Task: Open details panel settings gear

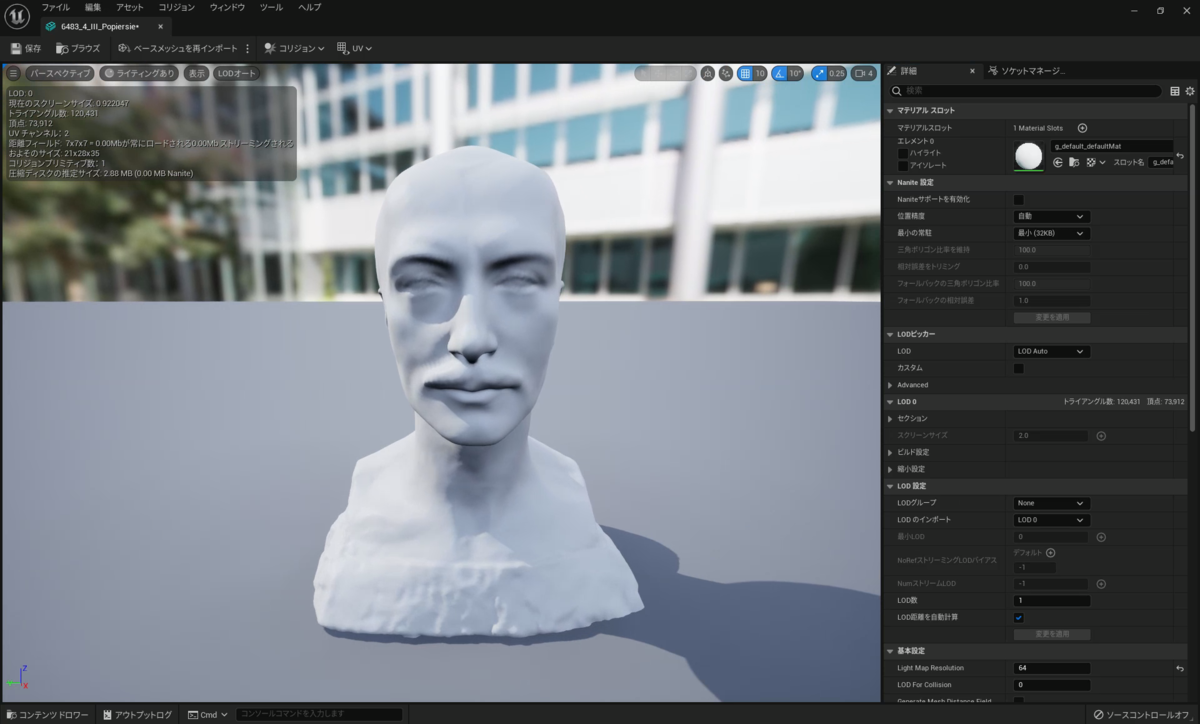Action: [1190, 91]
